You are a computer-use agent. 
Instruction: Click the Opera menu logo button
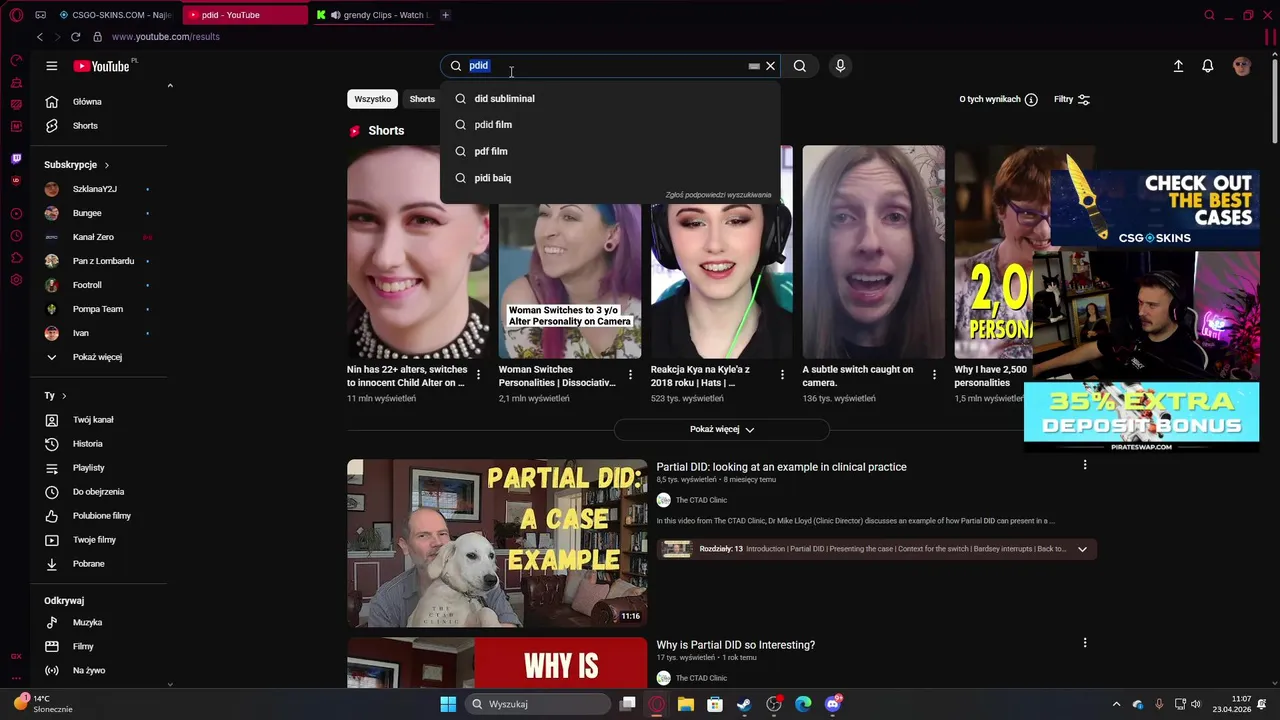[x=16, y=15]
